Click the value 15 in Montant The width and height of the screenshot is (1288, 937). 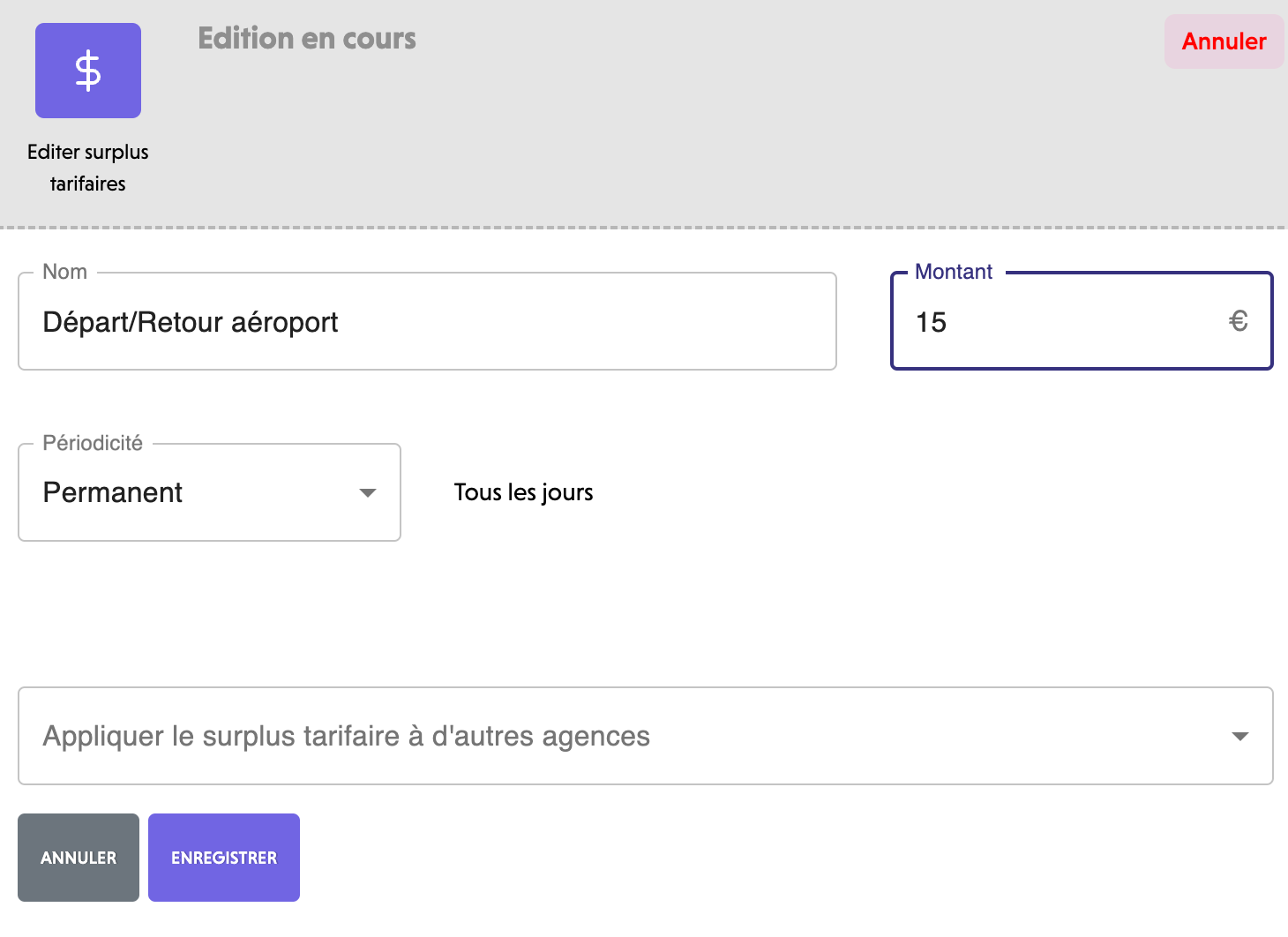click(x=931, y=322)
